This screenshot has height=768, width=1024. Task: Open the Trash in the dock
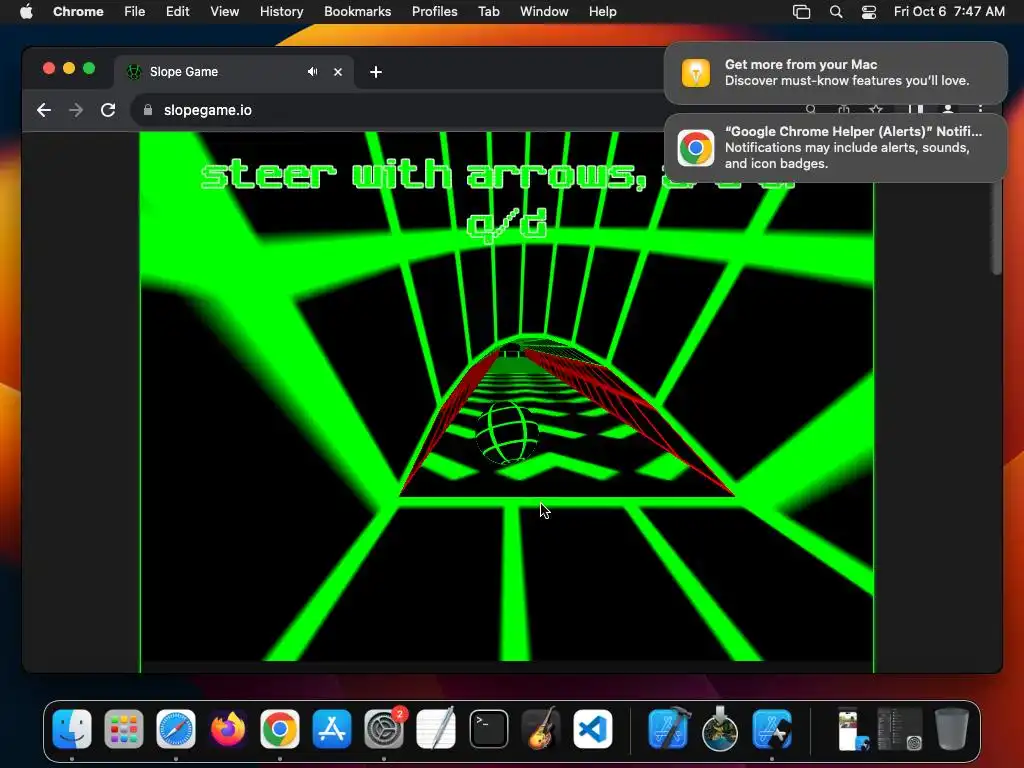pos(952,729)
